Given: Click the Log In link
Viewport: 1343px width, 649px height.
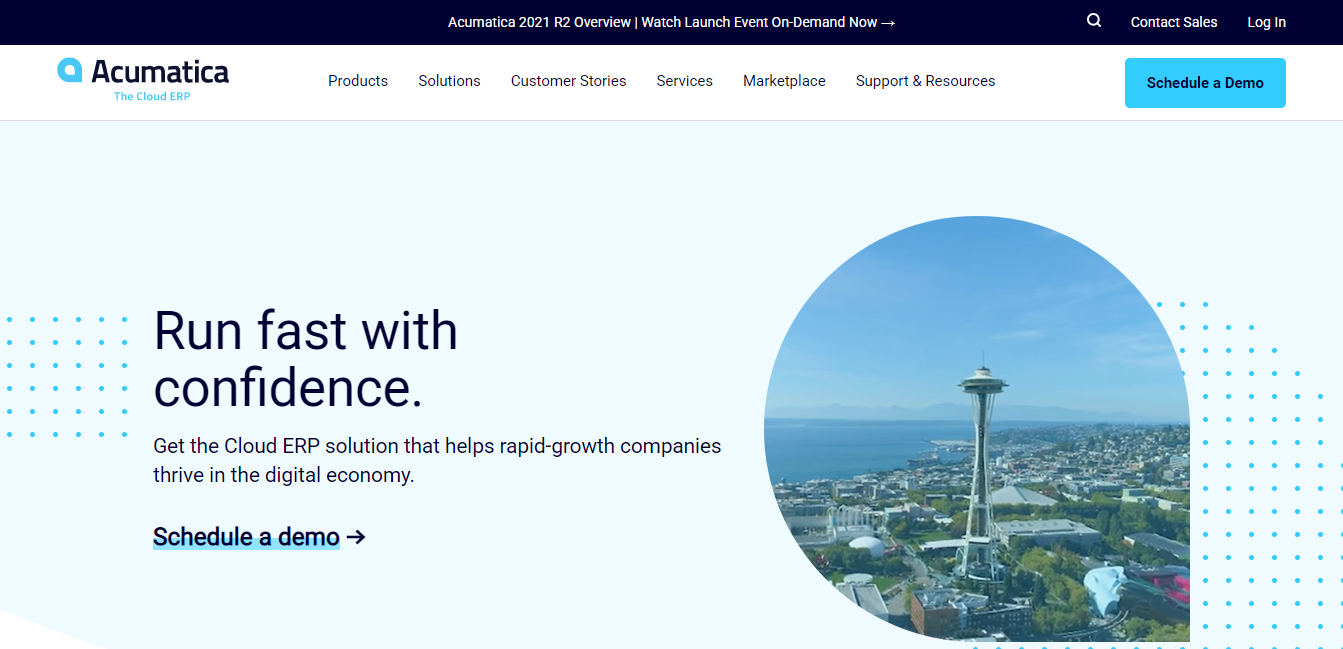Looking at the screenshot, I should (x=1266, y=22).
